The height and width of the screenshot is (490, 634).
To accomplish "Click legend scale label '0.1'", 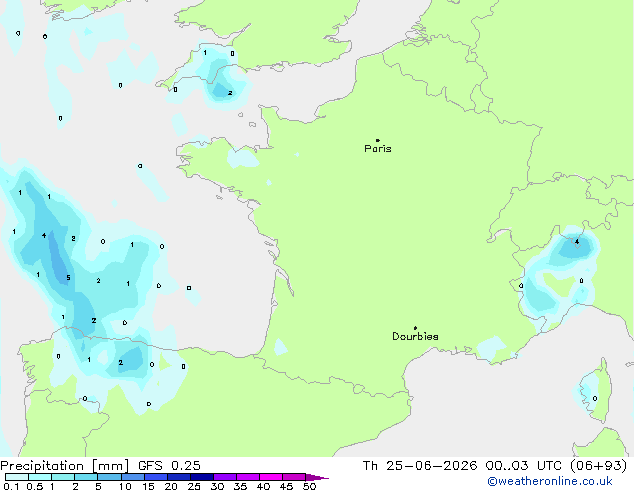I will click(x=11, y=486).
